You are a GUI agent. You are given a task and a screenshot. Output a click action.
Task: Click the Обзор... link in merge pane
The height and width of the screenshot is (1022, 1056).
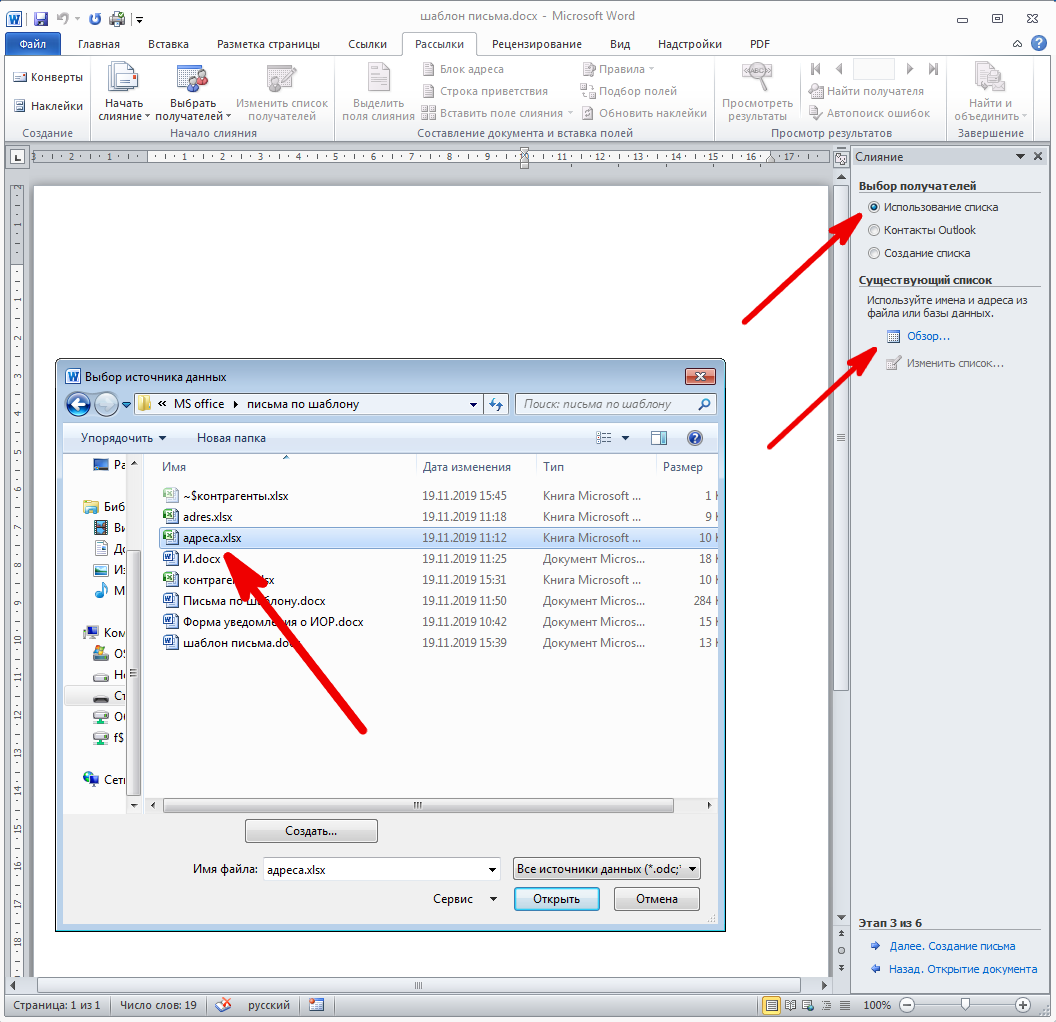point(928,336)
